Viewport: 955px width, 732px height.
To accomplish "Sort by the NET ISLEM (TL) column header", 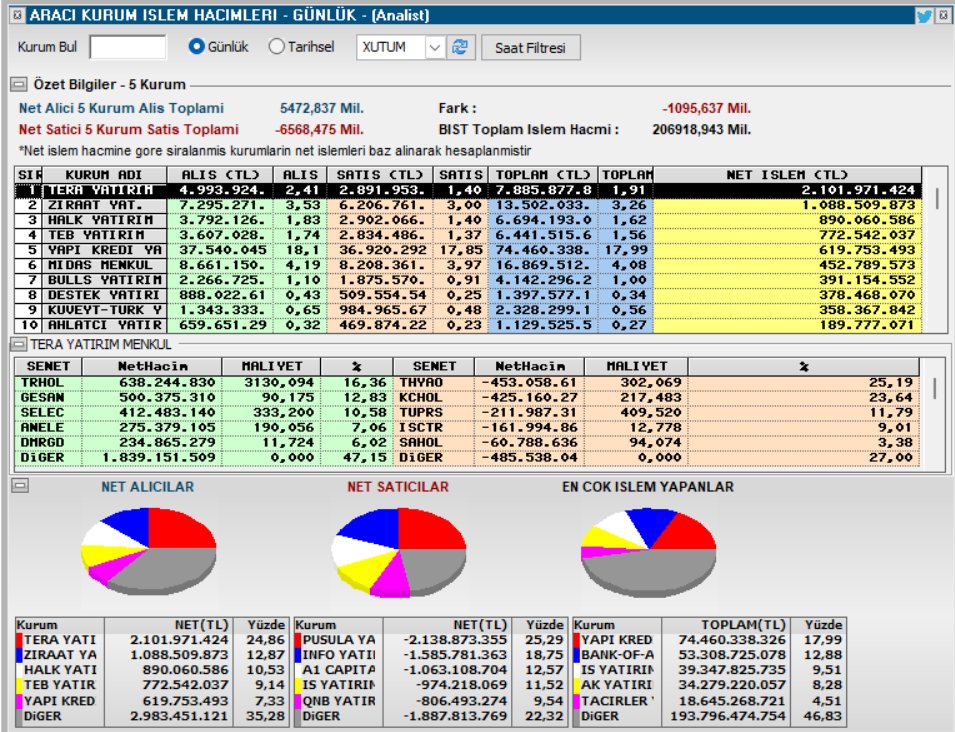I will coord(787,175).
